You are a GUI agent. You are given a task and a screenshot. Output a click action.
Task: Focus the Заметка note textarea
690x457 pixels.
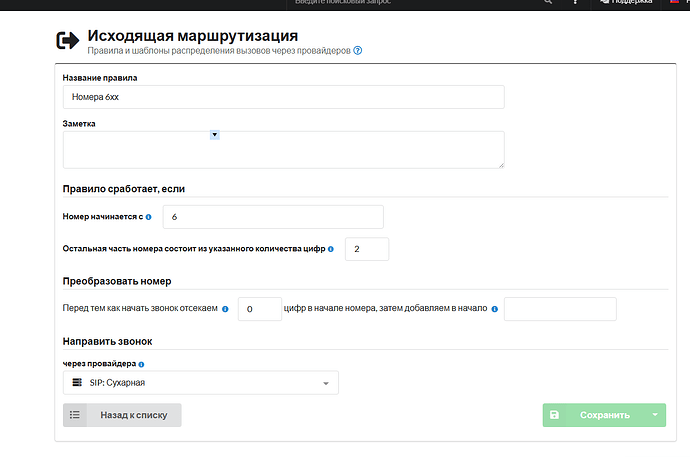coord(283,150)
